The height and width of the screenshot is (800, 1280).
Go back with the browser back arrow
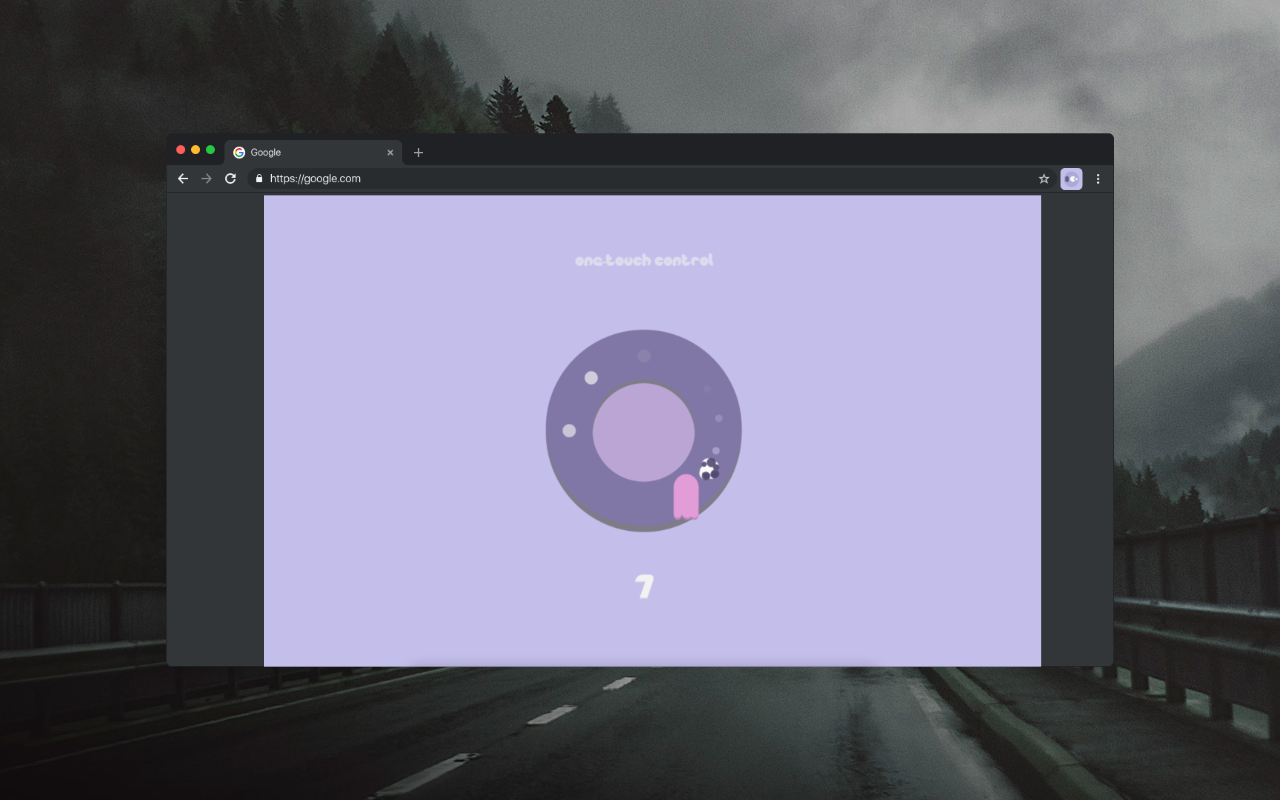182,179
